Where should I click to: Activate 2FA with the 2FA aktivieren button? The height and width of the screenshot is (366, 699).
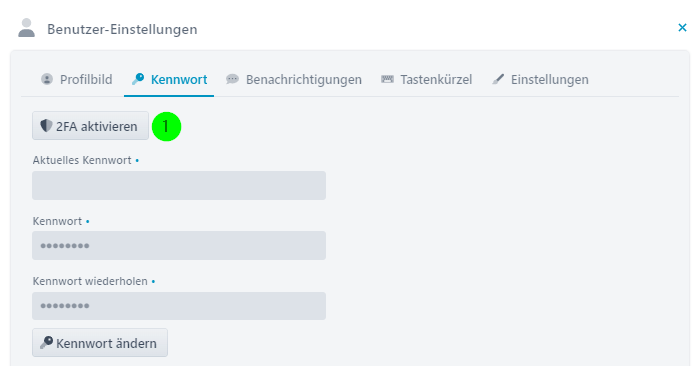tap(90, 126)
